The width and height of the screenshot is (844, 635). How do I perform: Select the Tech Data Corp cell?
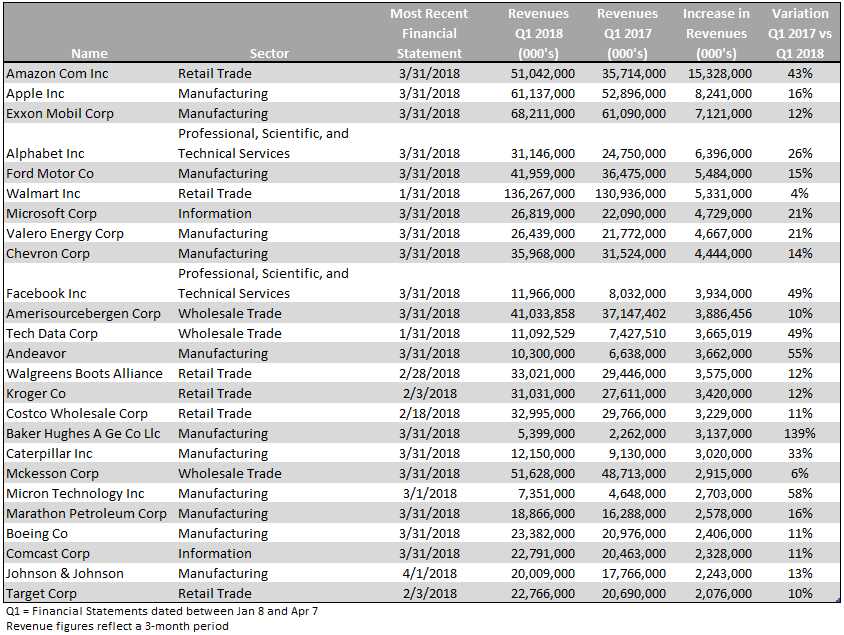pyautogui.click(x=52, y=334)
